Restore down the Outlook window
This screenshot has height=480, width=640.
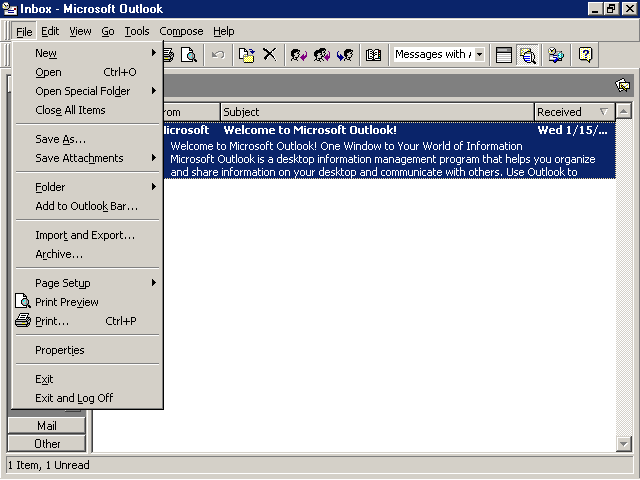point(611,9)
